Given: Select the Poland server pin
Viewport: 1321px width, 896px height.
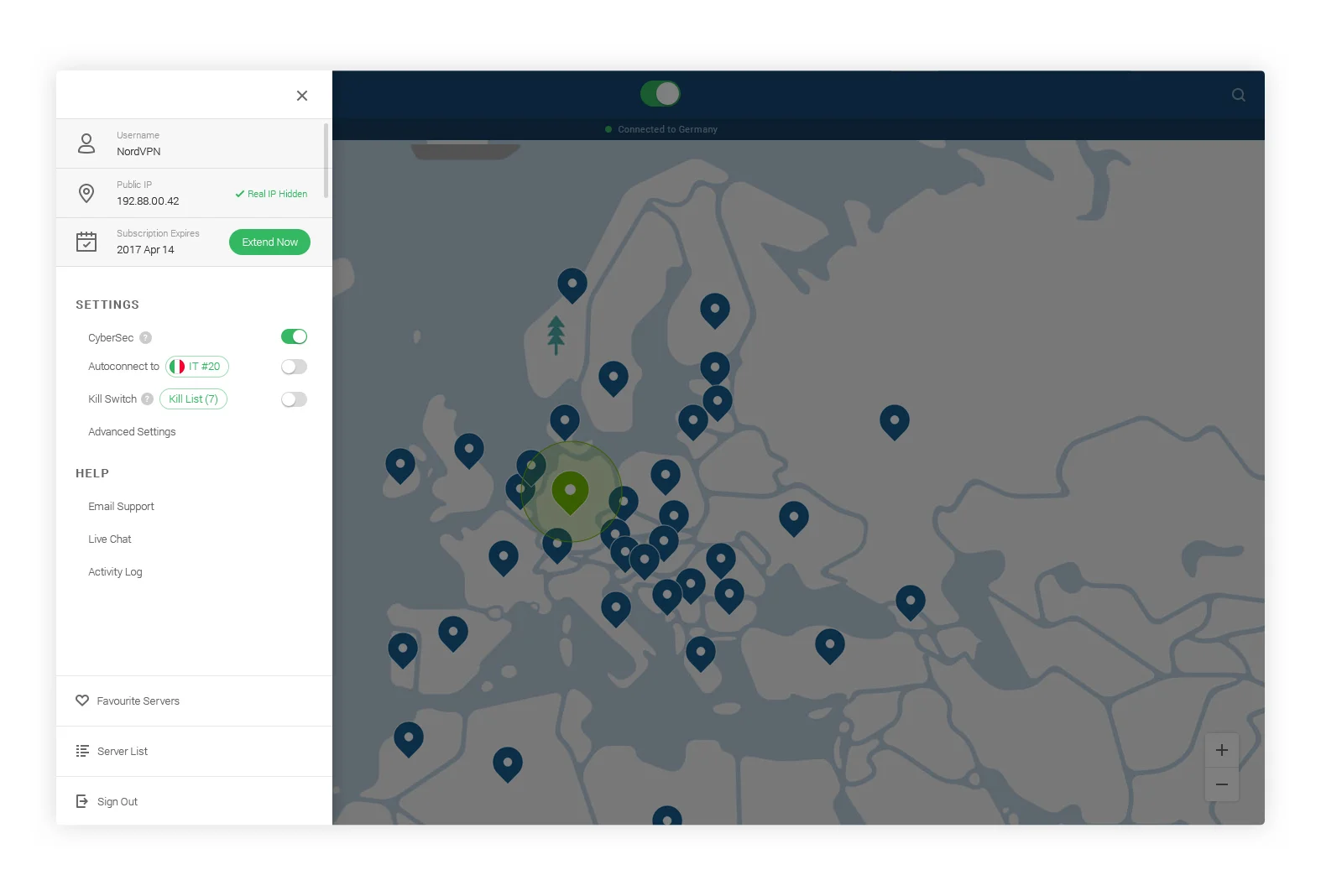Looking at the screenshot, I should pyautogui.click(x=666, y=477).
